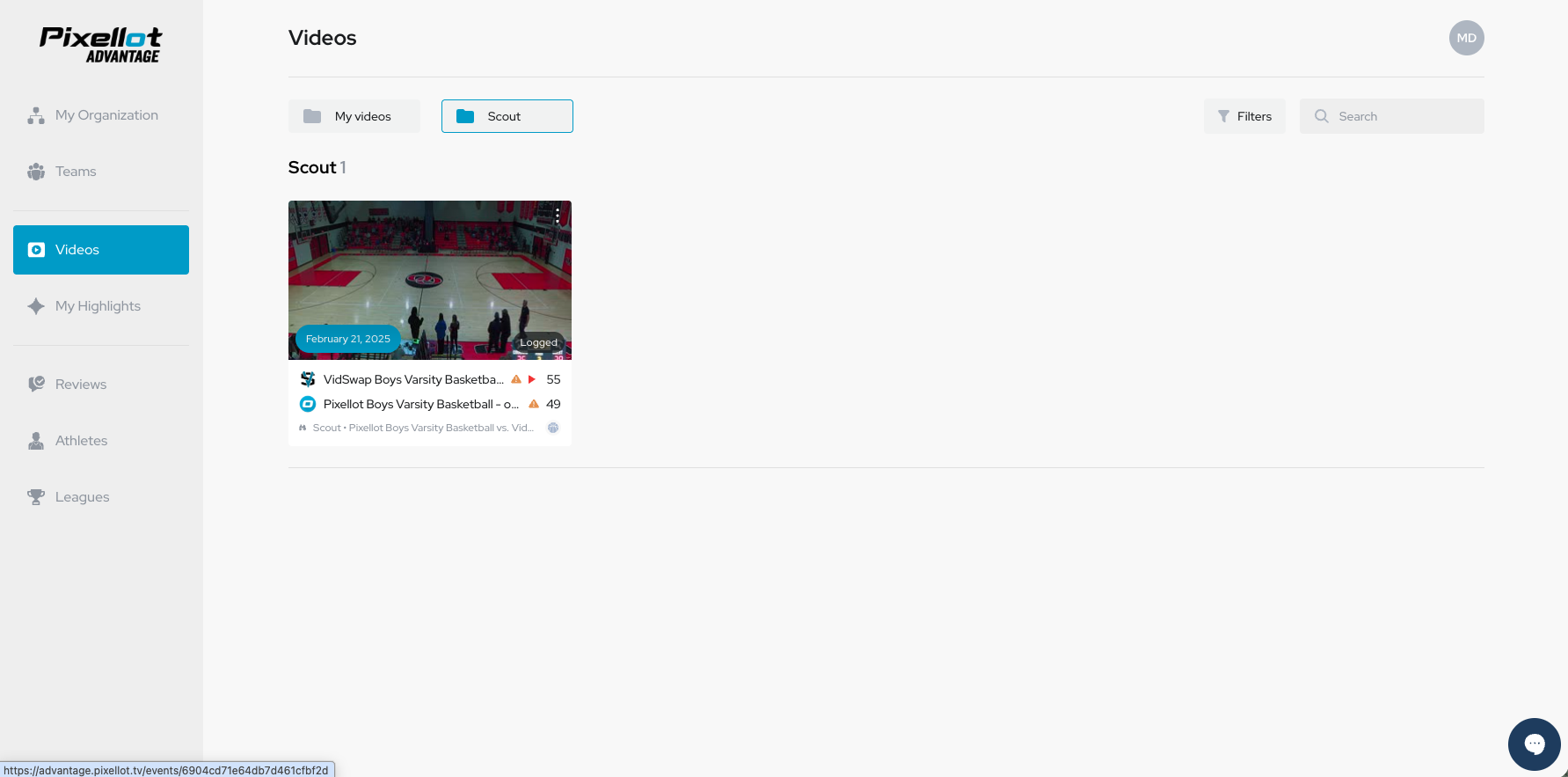
Task: Open the February 21, 2025 game thumbnail
Action: click(x=430, y=280)
